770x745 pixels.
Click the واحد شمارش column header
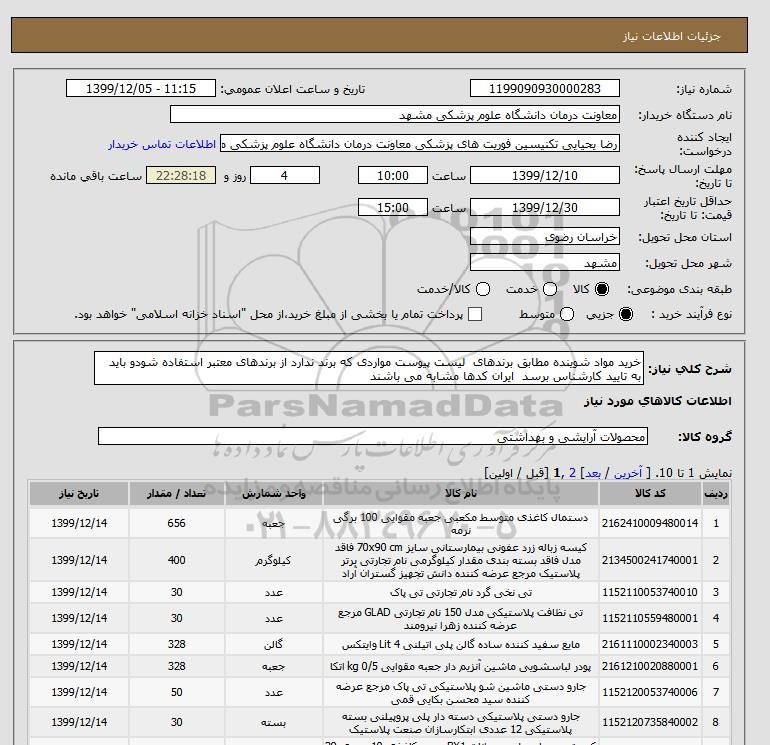coord(274,494)
